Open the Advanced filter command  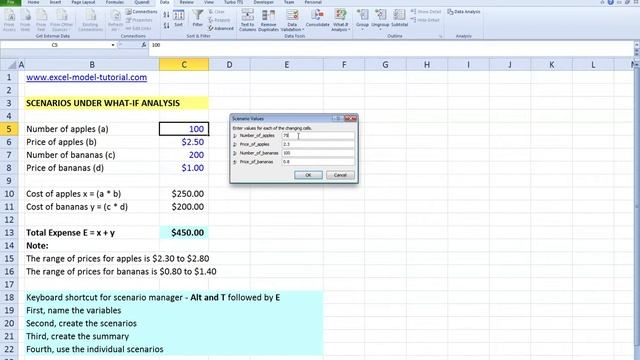pos(221,28)
